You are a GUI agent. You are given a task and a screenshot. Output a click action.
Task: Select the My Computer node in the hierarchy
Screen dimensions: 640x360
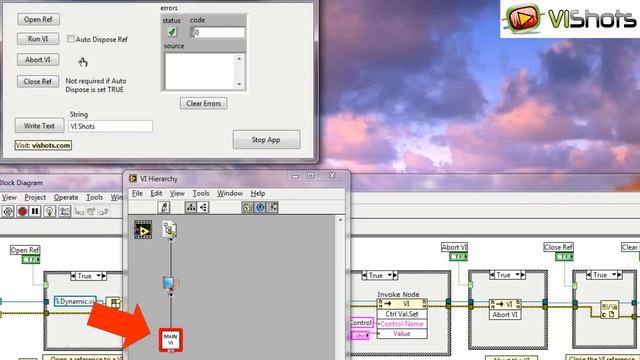pos(170,283)
